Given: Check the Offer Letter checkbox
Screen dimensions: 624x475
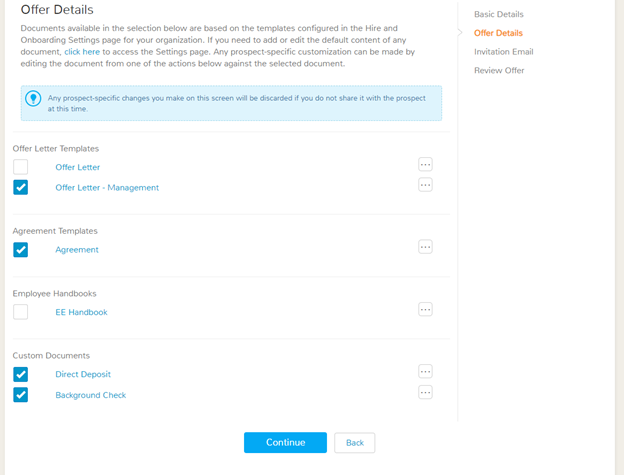Looking at the screenshot, I should pos(20,167).
